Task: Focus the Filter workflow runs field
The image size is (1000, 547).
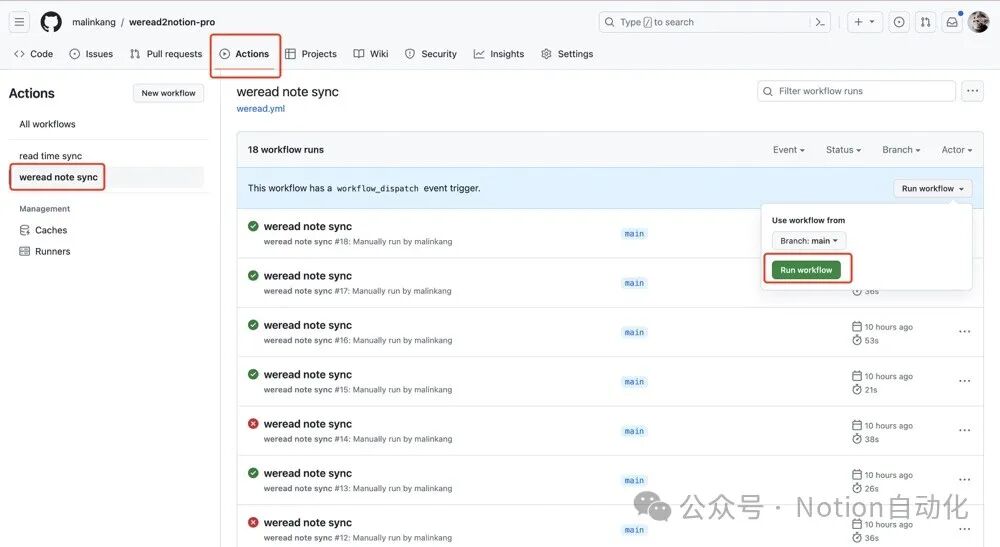Action: coord(857,91)
